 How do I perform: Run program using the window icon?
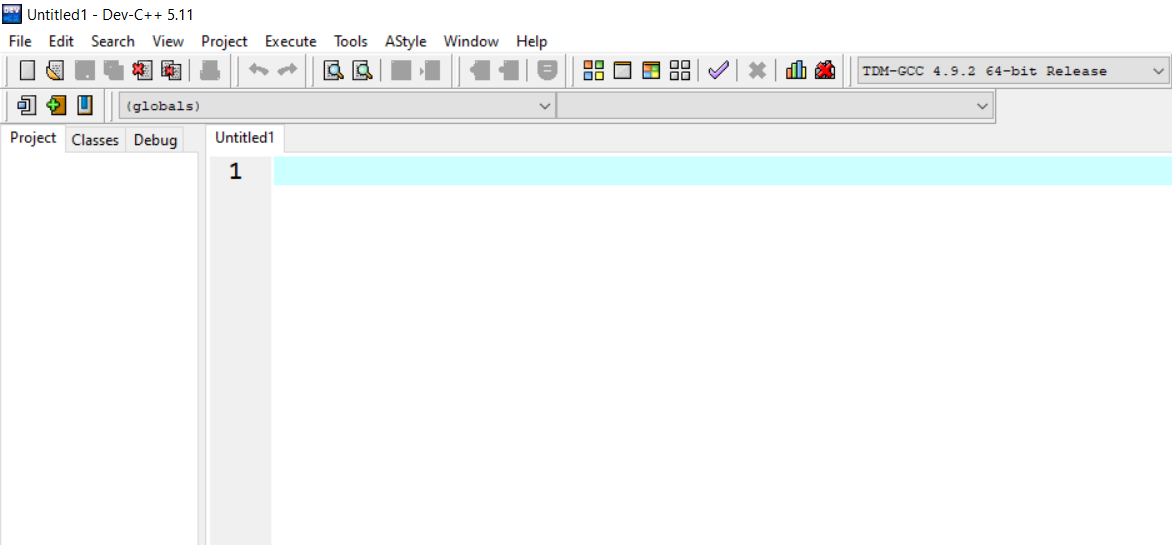623,71
